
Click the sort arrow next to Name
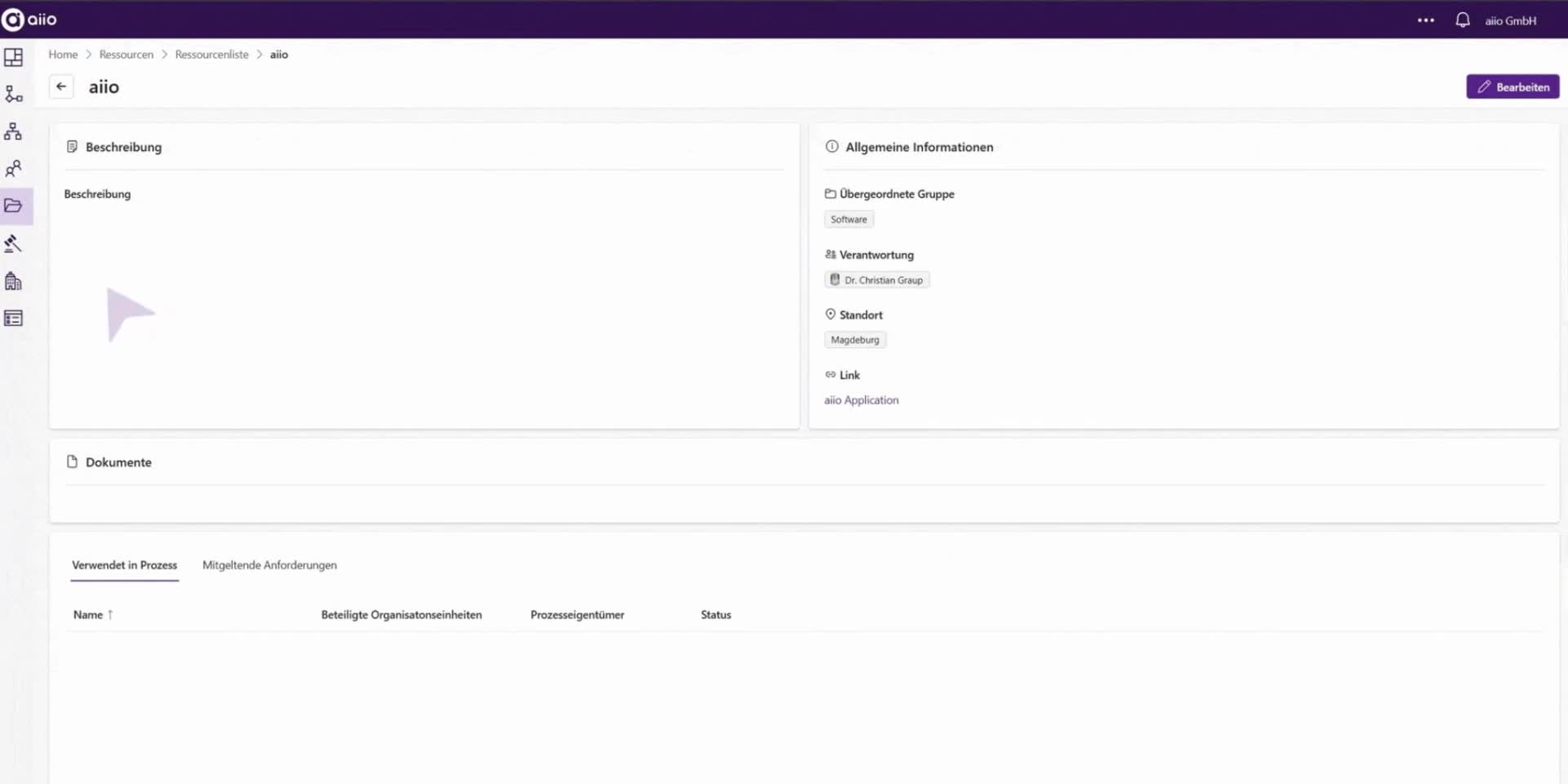click(x=110, y=615)
